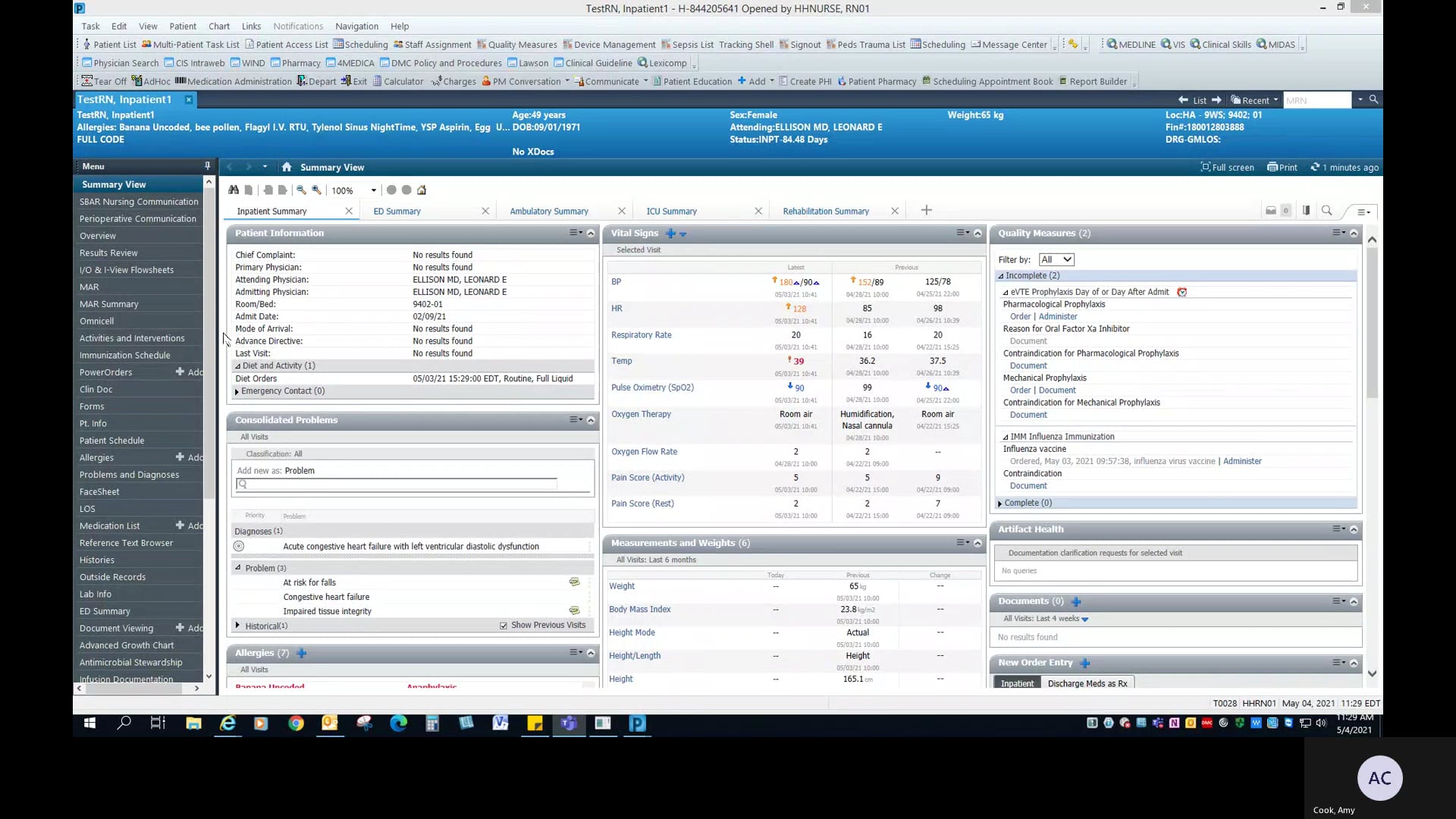Collapse the Problem (3) group
This screenshot has width=1456, height=819.
238,568
